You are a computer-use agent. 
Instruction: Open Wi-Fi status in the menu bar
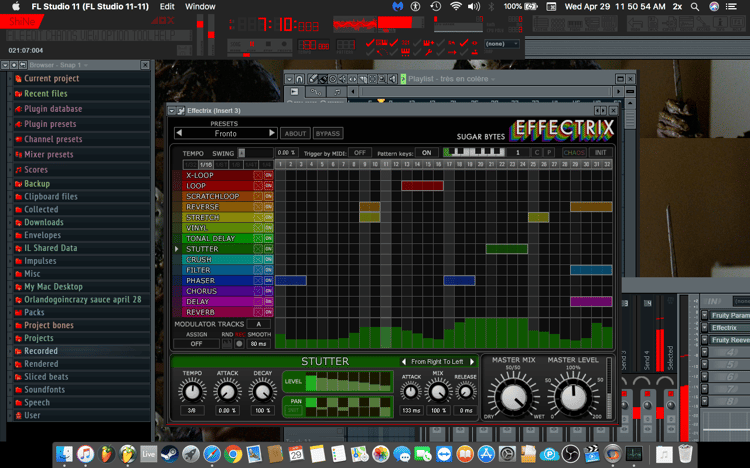point(455,7)
